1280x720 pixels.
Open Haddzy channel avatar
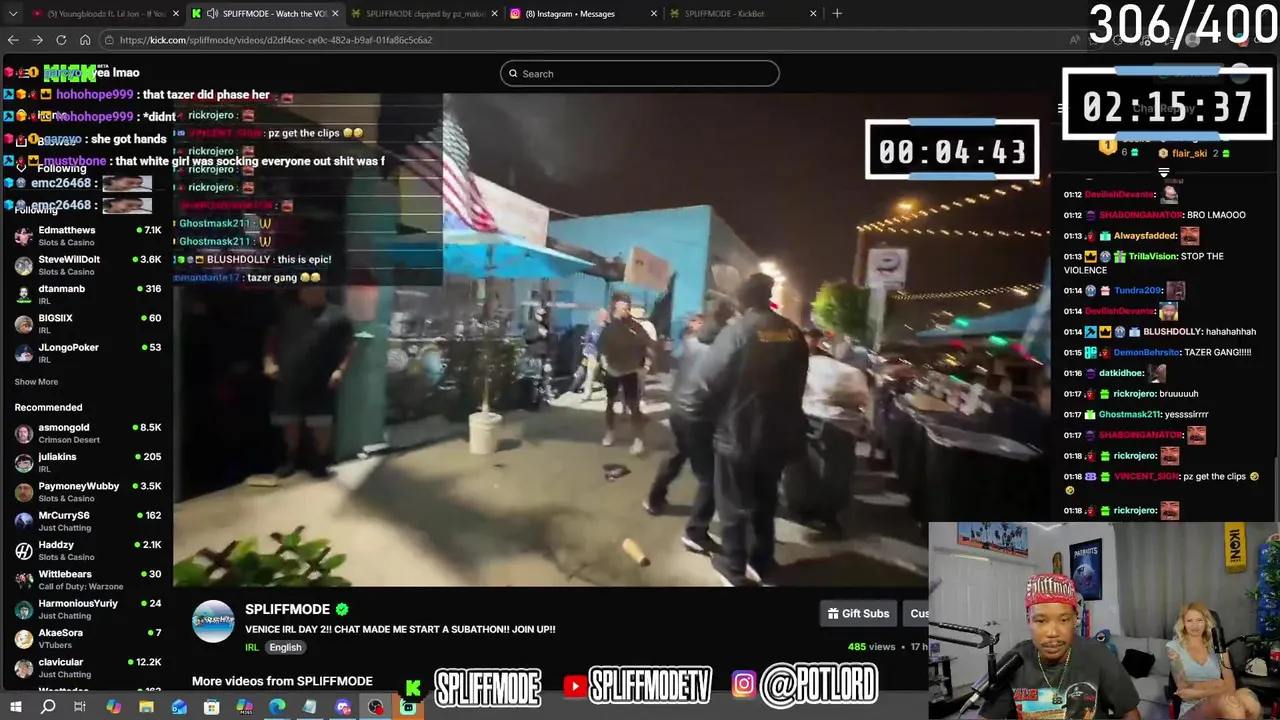(24, 550)
